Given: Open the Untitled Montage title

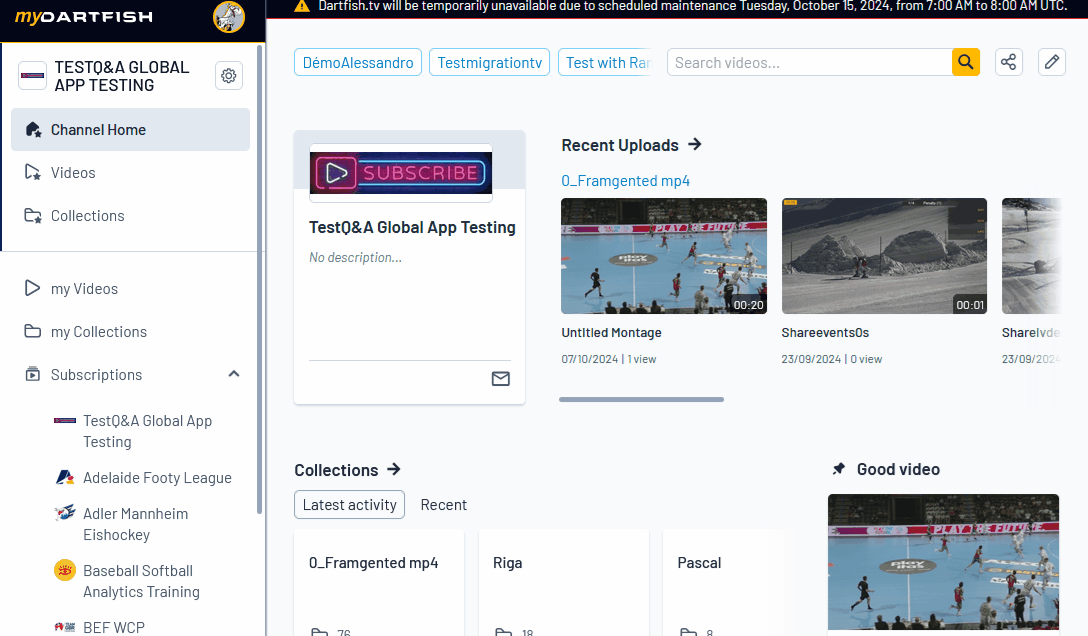Looking at the screenshot, I should (x=611, y=333).
